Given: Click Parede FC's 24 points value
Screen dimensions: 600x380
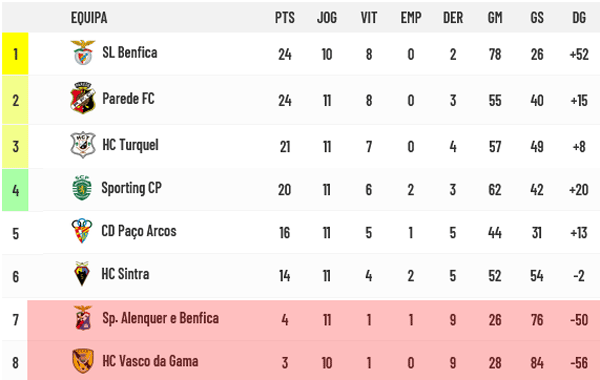Looking at the screenshot, I should point(285,101).
